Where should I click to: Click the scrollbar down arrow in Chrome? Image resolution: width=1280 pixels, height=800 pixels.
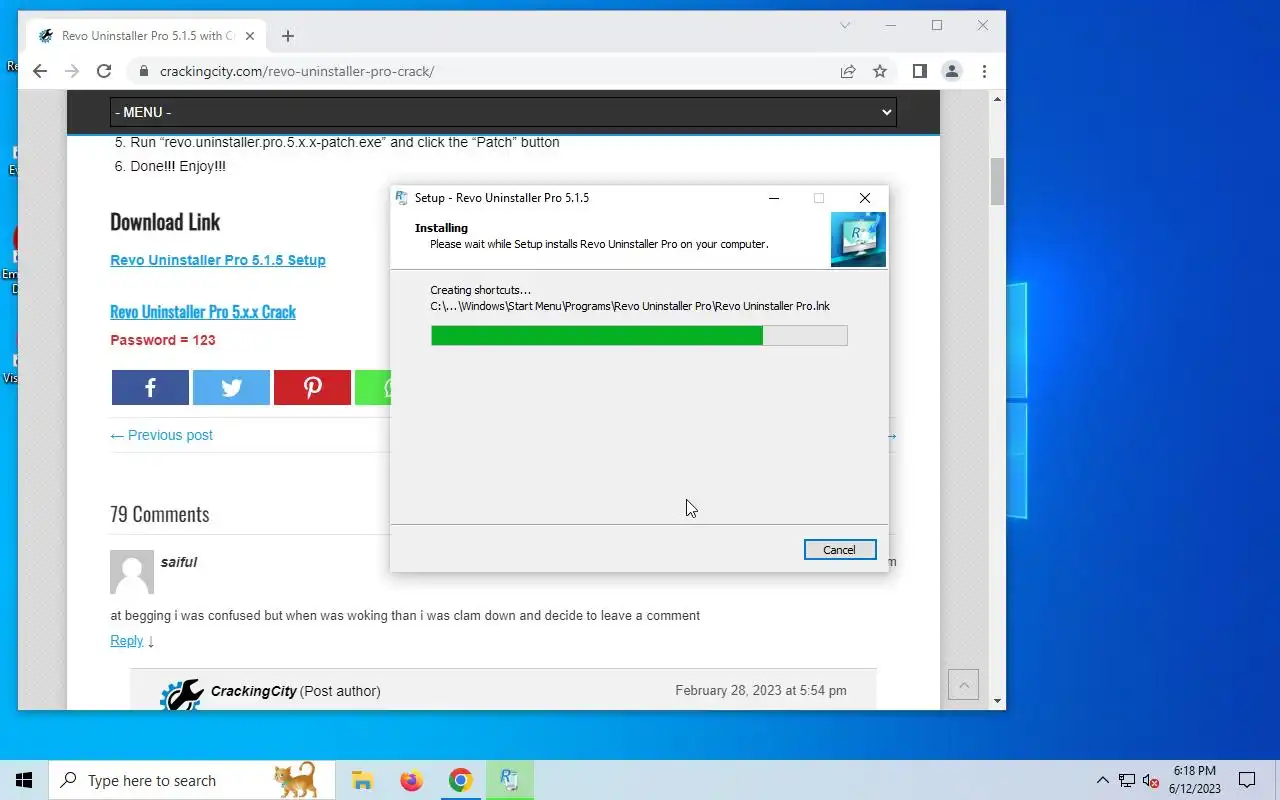pyautogui.click(x=997, y=702)
